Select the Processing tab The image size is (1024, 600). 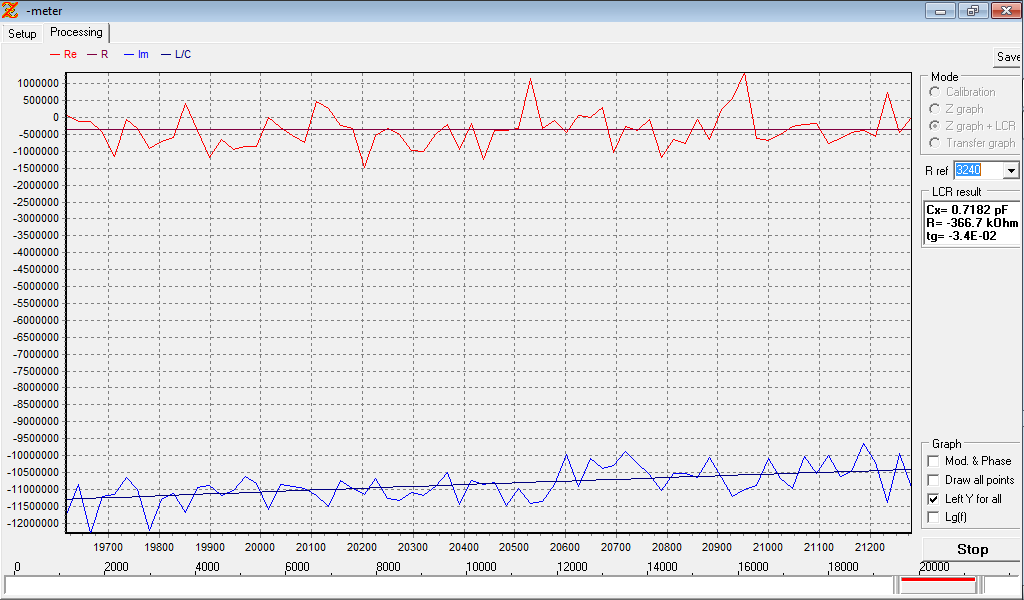tap(76, 32)
